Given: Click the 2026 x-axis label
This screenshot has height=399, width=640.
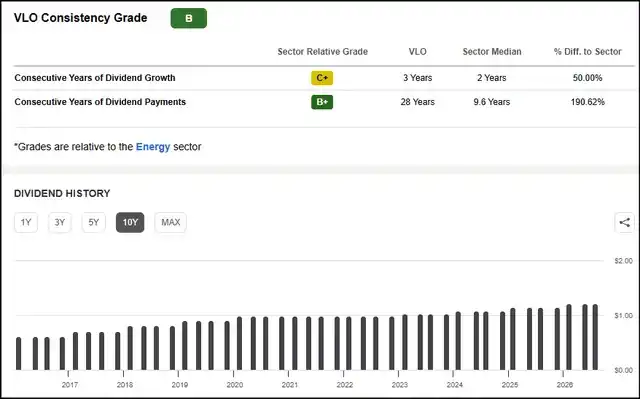Looking at the screenshot, I should [565, 385].
